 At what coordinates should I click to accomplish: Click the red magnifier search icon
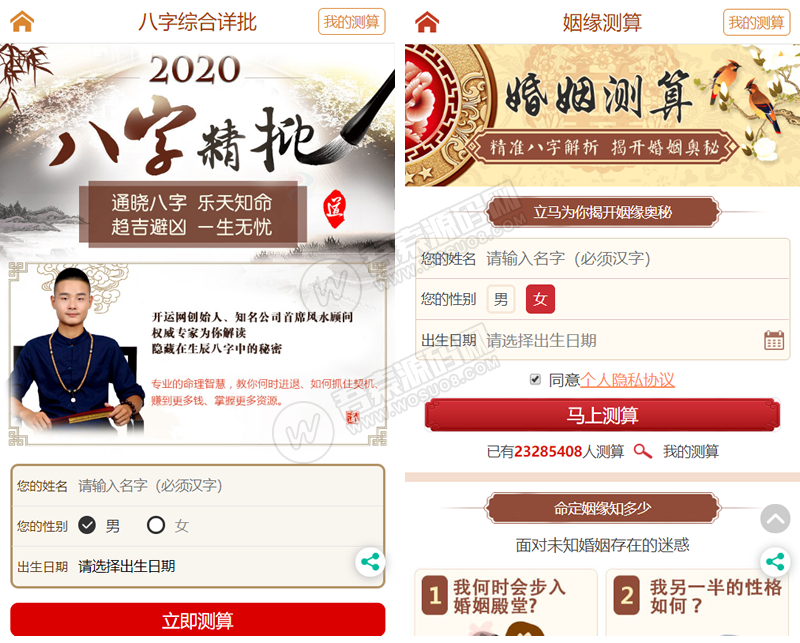pos(642,451)
